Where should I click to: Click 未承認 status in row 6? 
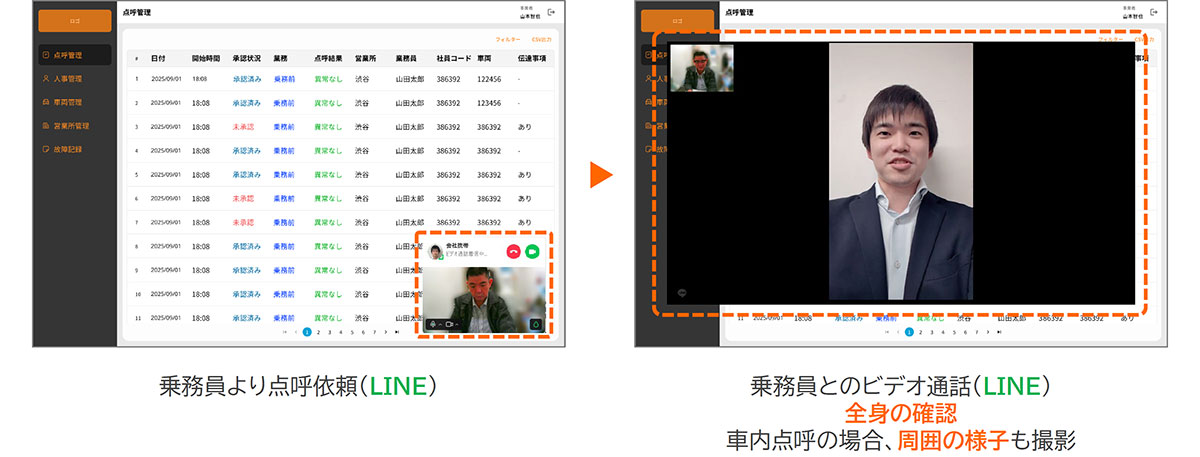point(243,199)
